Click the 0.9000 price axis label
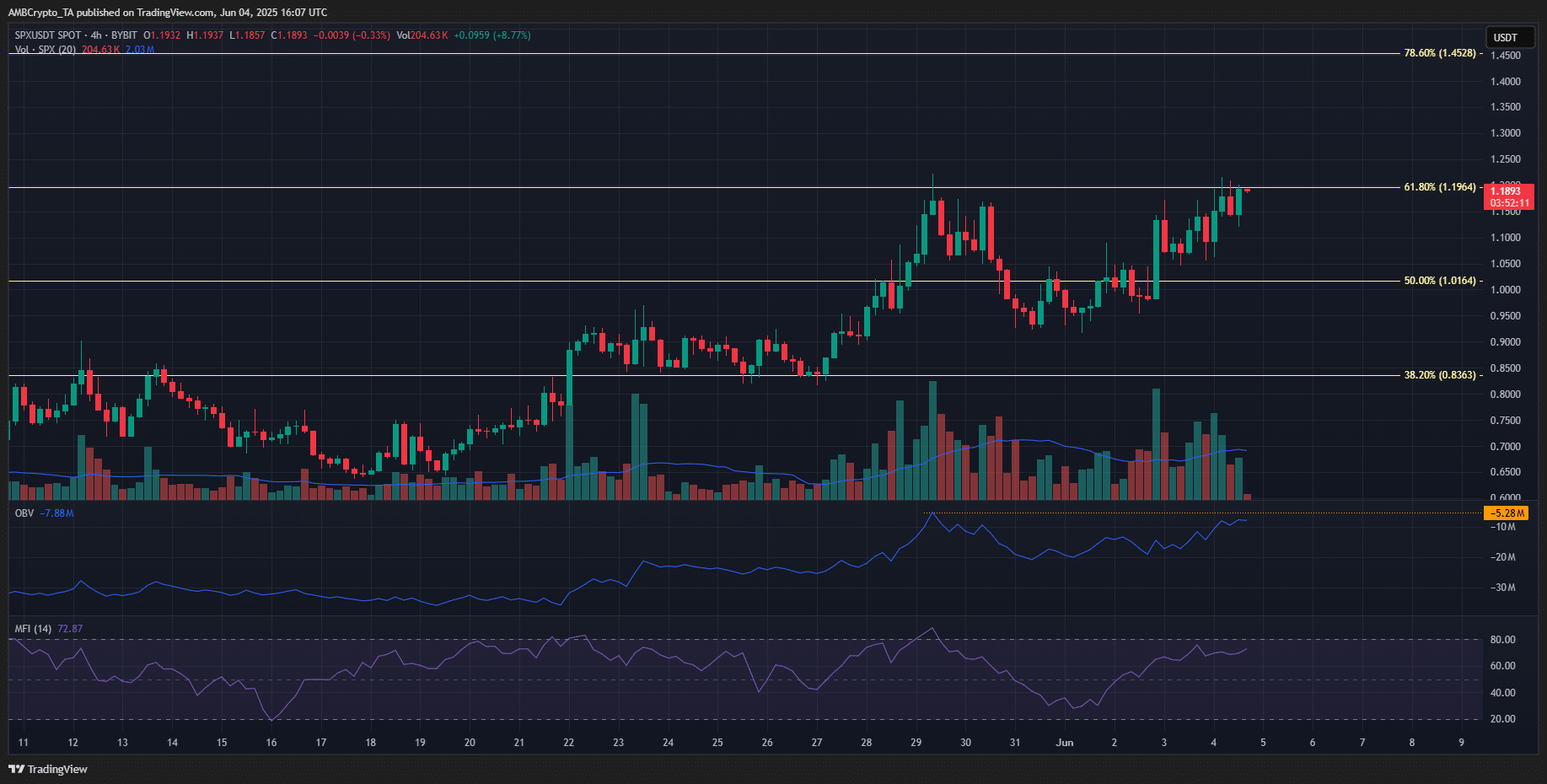 [x=1506, y=342]
